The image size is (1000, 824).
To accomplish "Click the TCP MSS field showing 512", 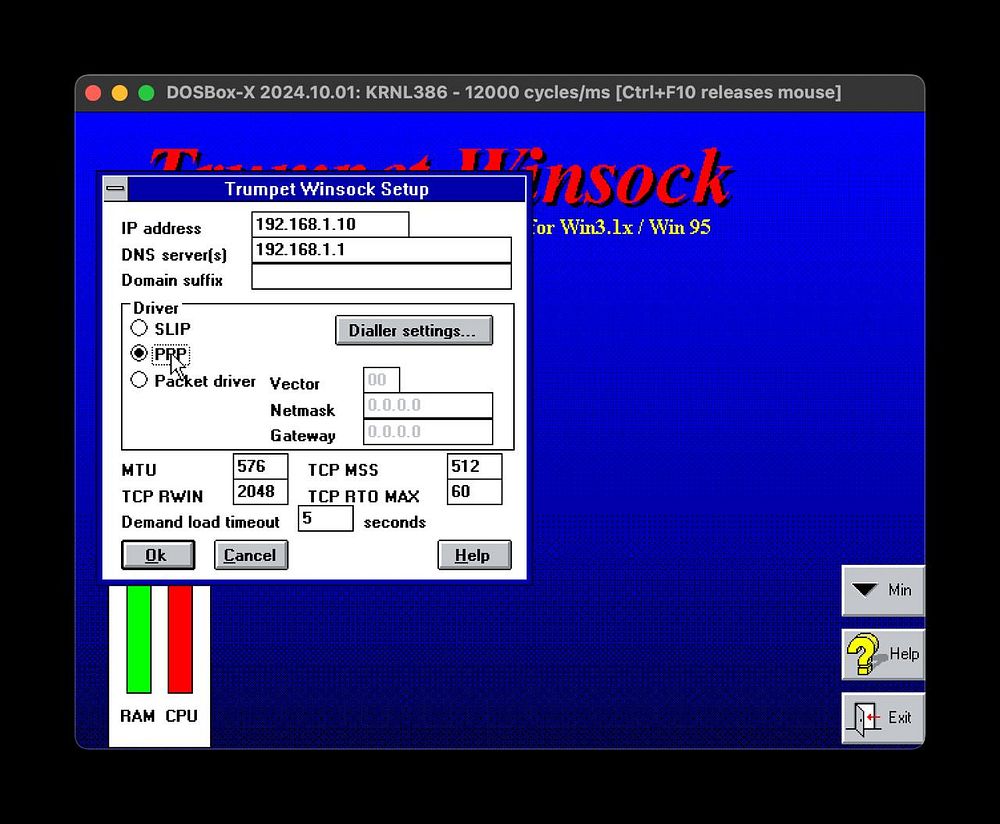I will (x=474, y=466).
